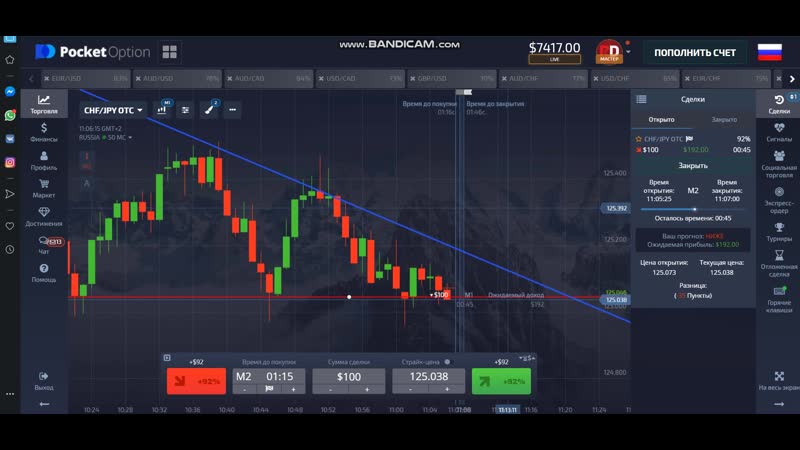Open the indicators settings icon
Viewport: 800px width, 450px height.
(x=185, y=110)
